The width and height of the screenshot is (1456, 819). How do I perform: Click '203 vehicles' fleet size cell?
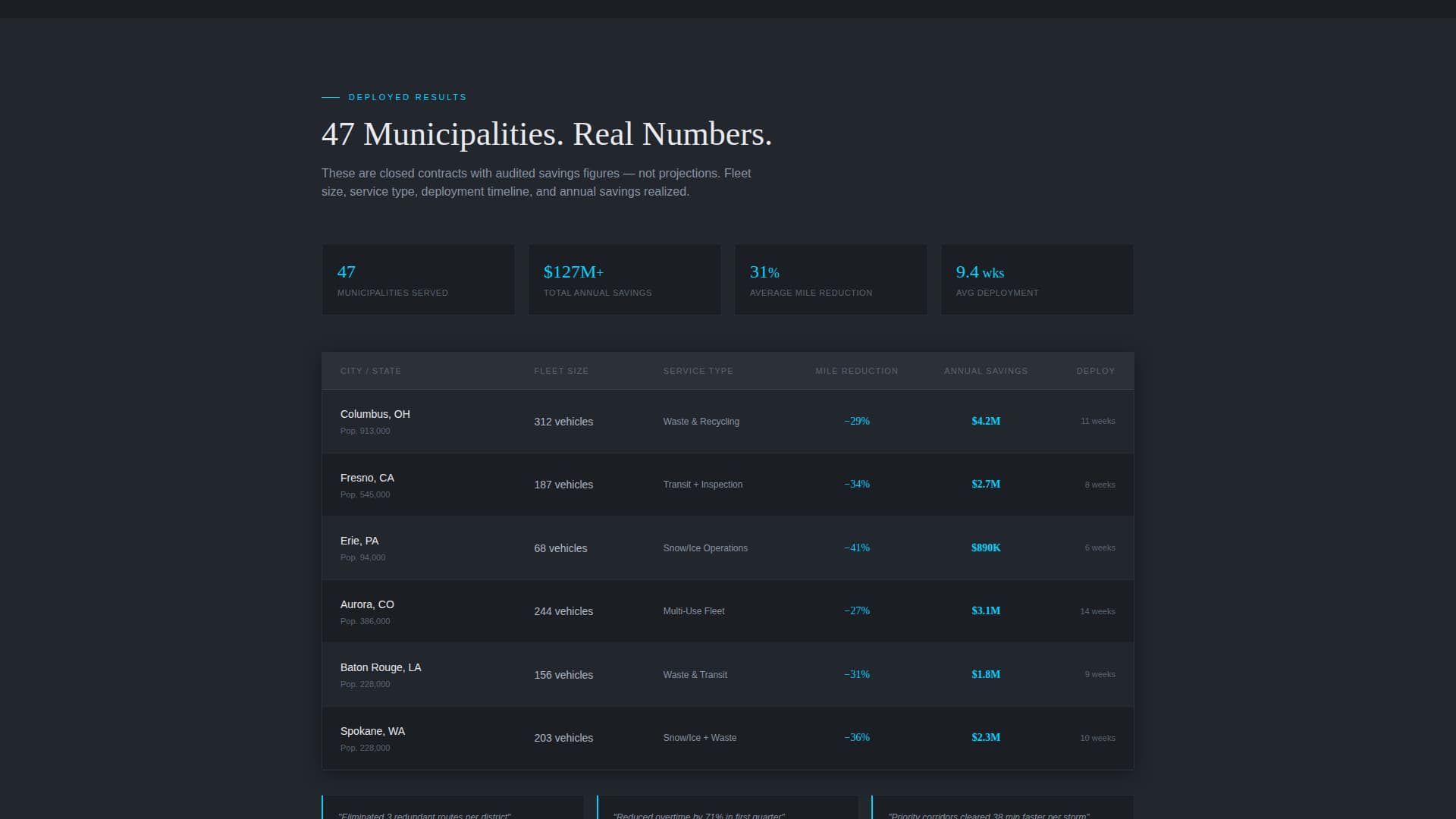tap(563, 738)
